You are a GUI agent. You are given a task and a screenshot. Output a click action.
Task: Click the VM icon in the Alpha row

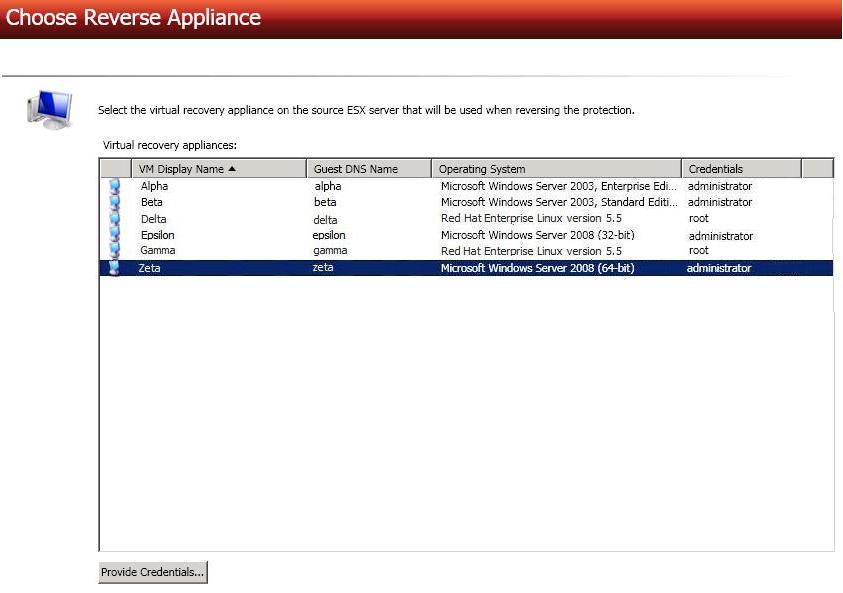coord(115,186)
